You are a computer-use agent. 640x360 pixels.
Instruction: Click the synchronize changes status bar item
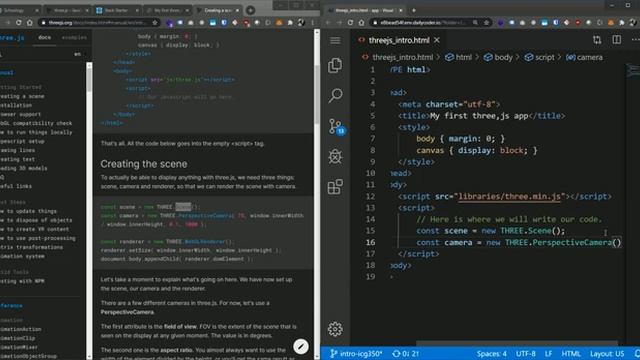tap(405, 353)
